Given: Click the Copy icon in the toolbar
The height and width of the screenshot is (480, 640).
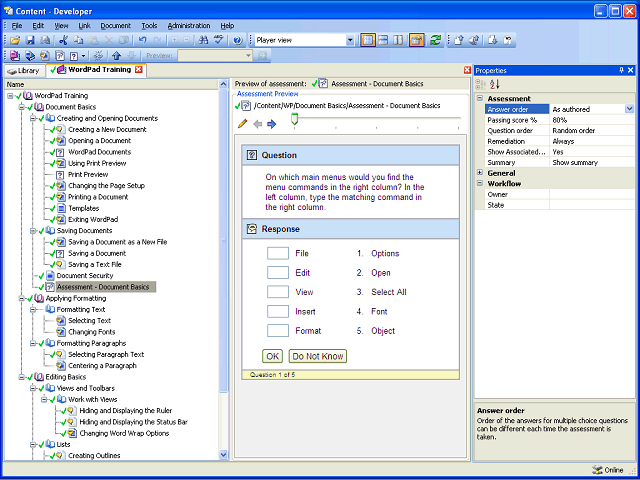Looking at the screenshot, I should [x=78, y=40].
